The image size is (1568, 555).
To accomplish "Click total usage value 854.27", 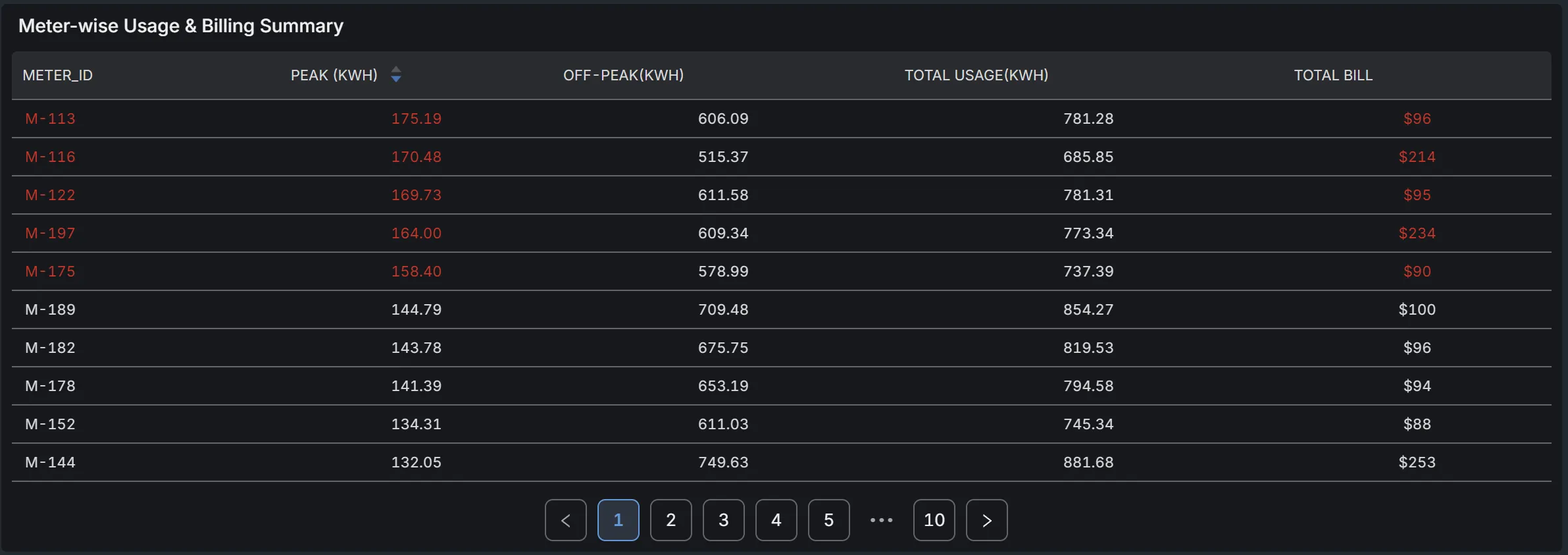I will [1088, 309].
